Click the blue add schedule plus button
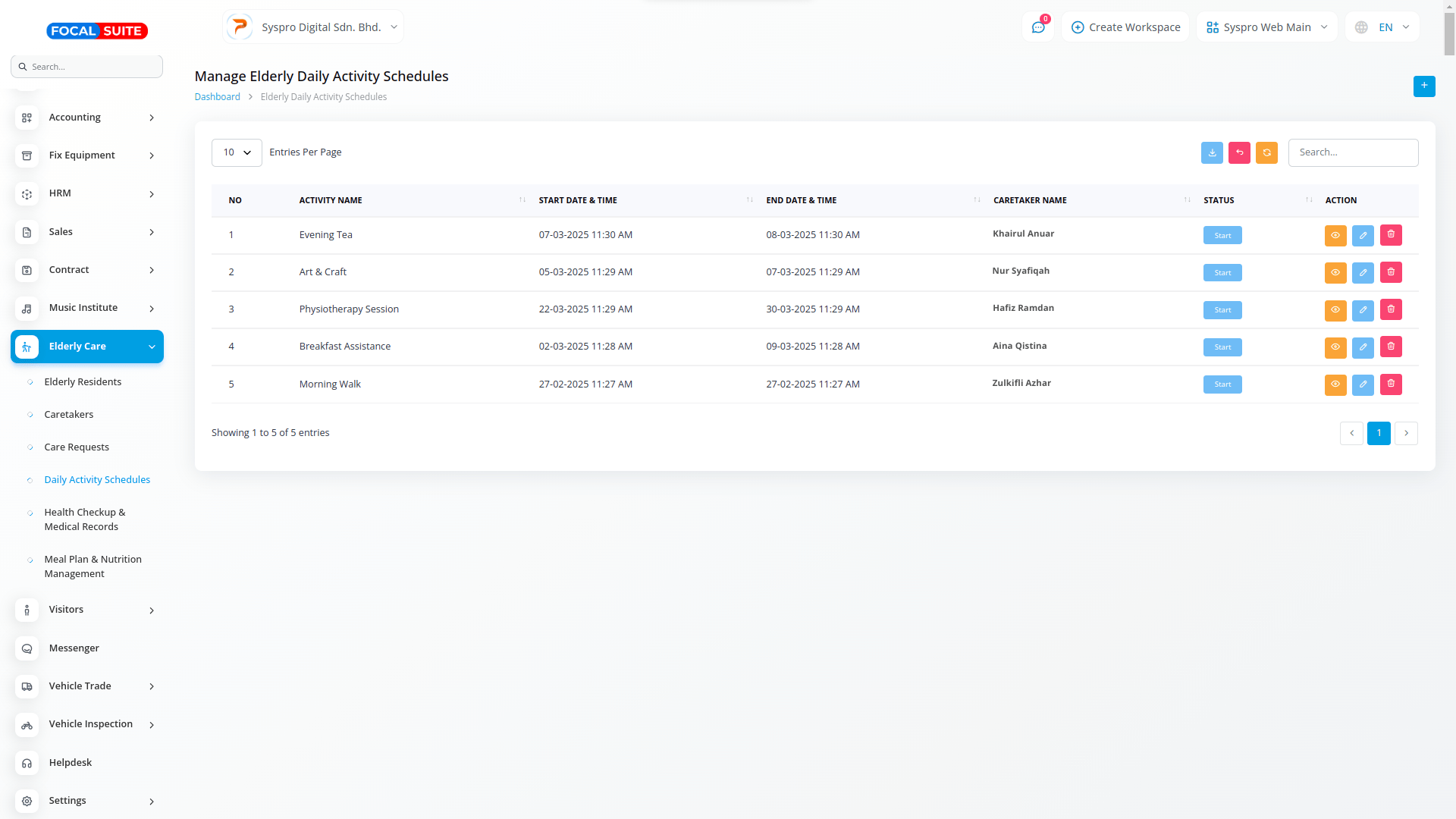Viewport: 1456px width, 819px height. (1423, 86)
